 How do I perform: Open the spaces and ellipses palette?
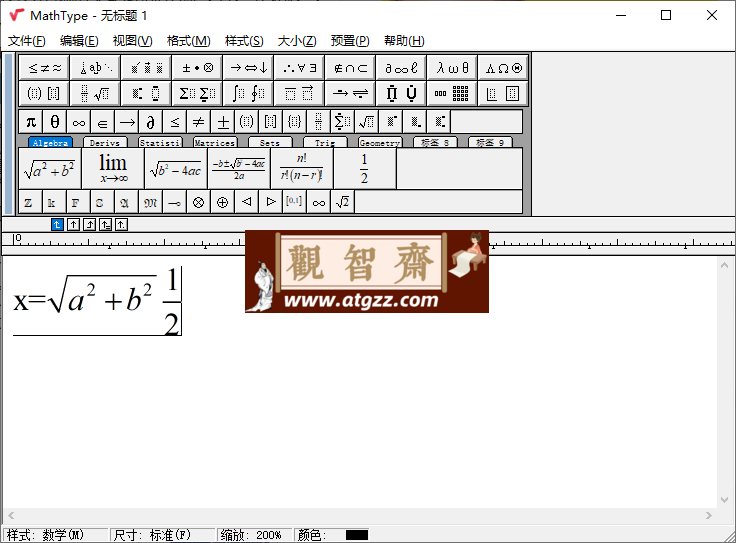coord(96,68)
